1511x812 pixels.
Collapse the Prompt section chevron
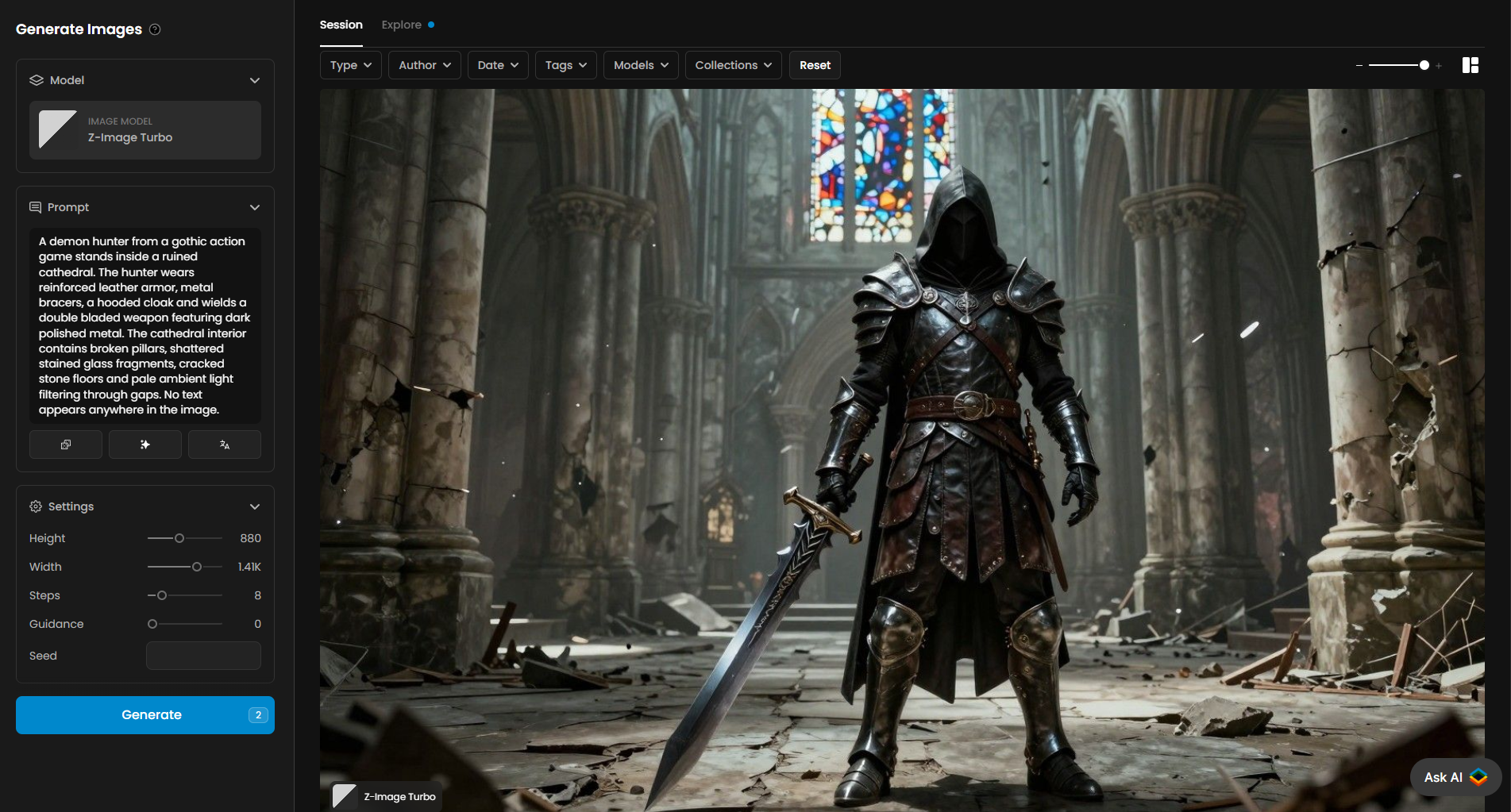255,207
